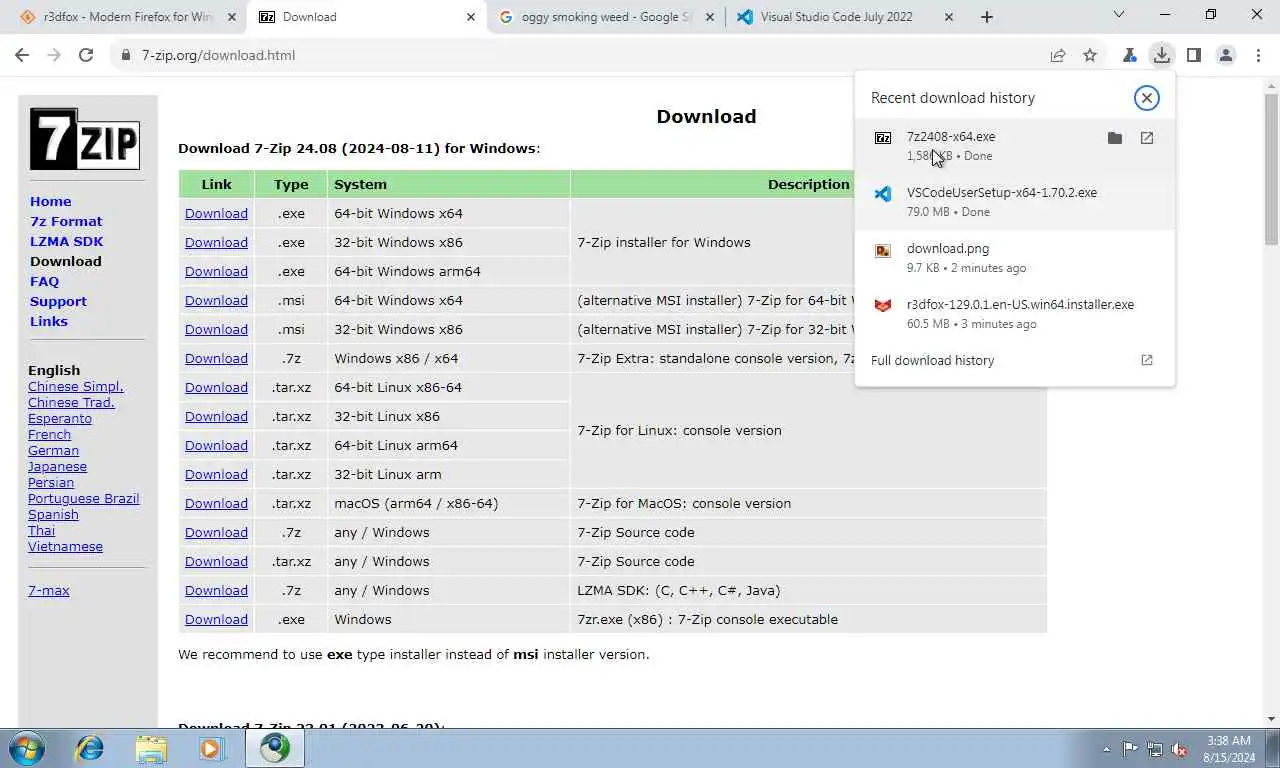This screenshot has width=1280, height=768.
Task: Click the taskbar clock showing 3:38 AM
Action: tap(1229, 749)
